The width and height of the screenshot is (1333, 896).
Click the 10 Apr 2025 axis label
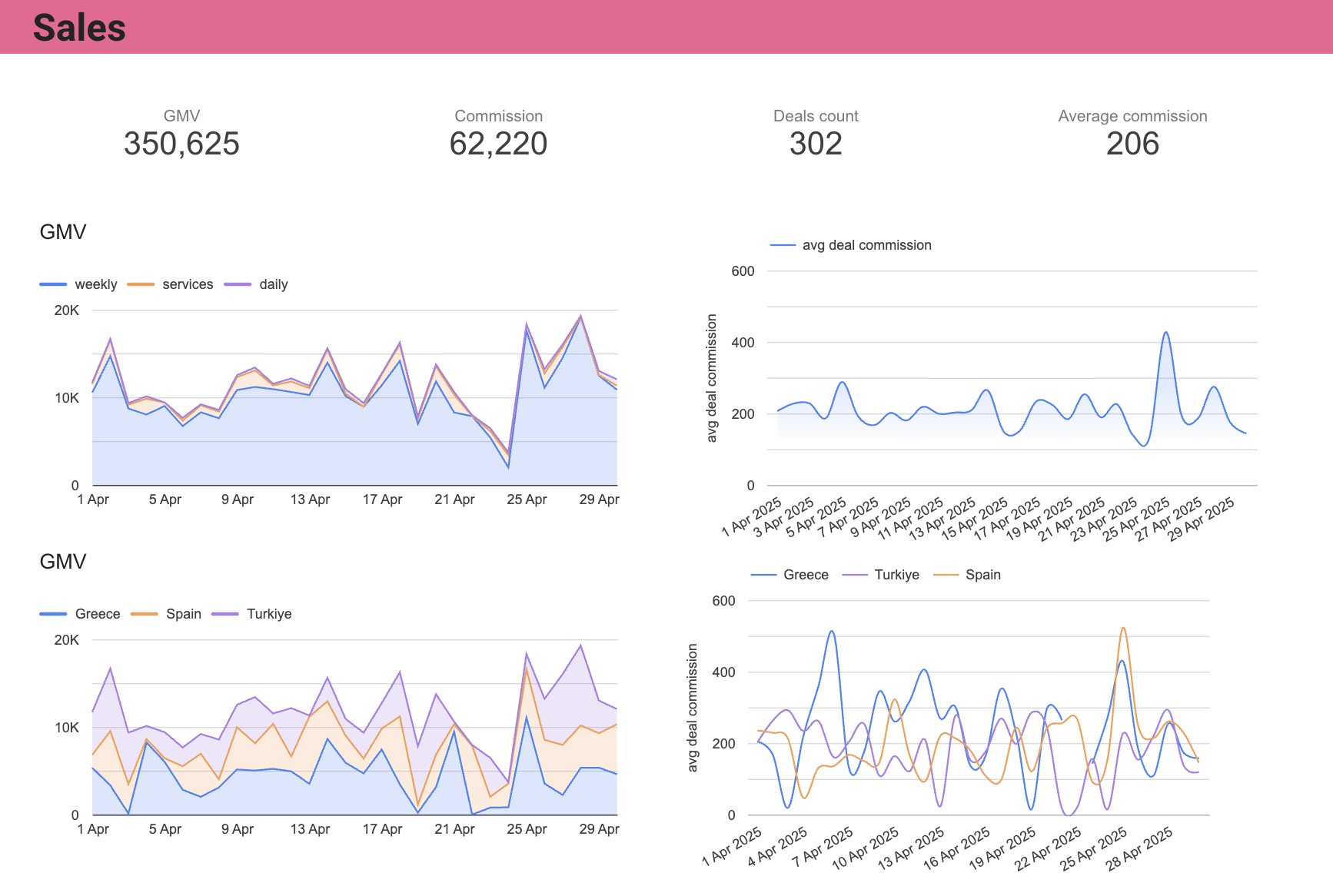point(866,848)
